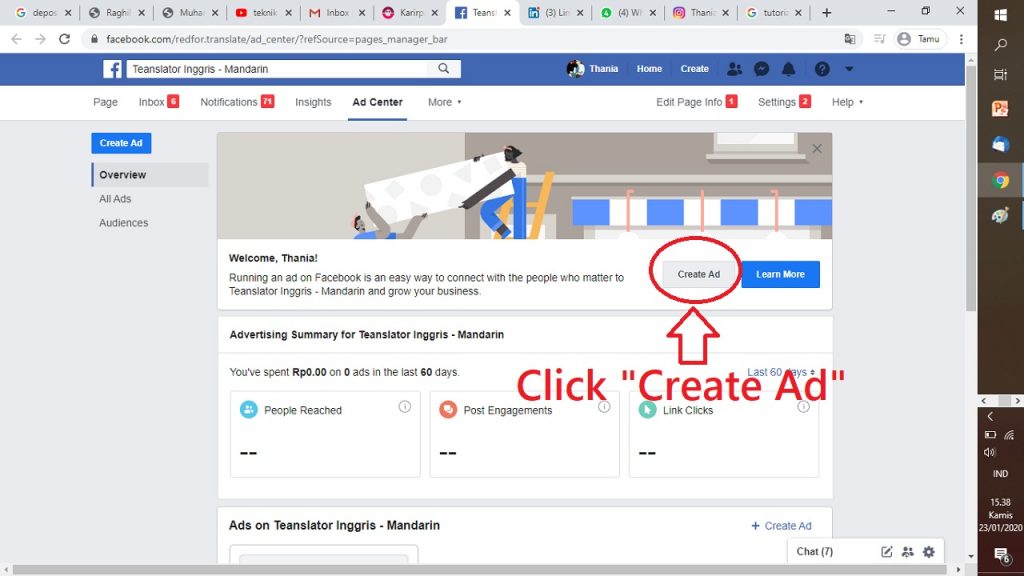Click the circled Create Ad button in the banner

(x=699, y=274)
